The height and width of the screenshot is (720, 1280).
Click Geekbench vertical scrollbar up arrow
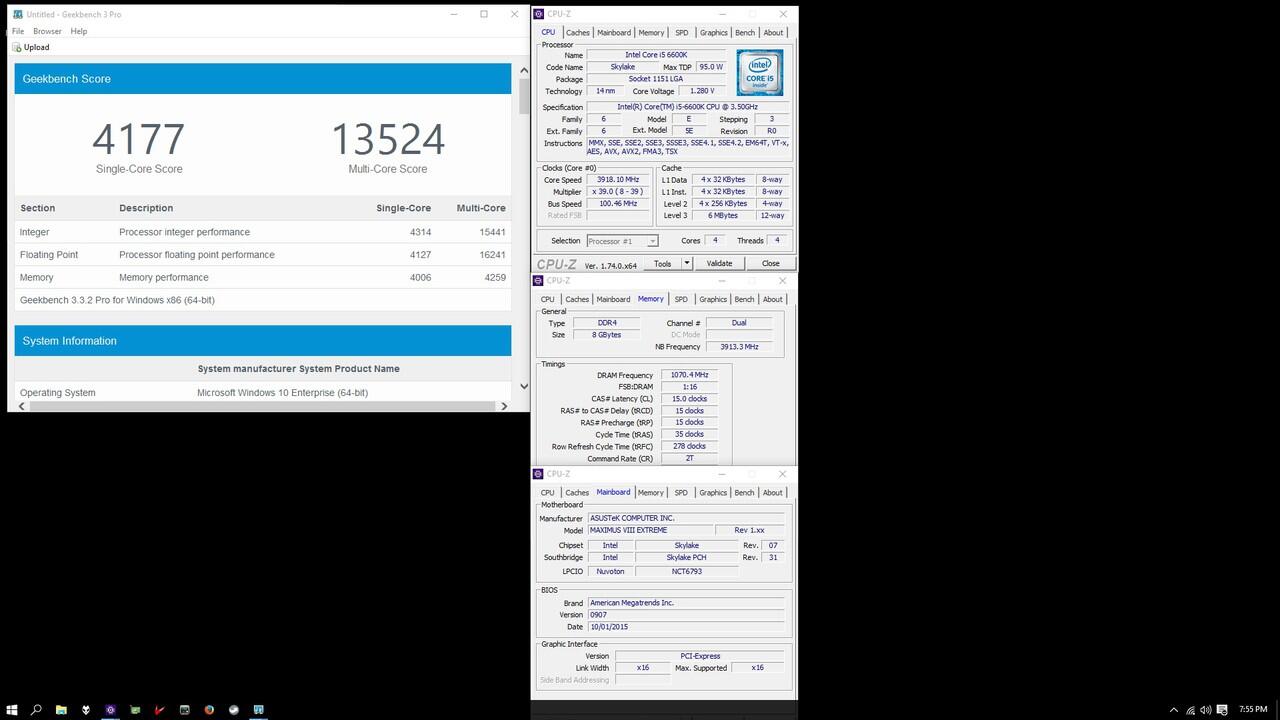pos(524,71)
